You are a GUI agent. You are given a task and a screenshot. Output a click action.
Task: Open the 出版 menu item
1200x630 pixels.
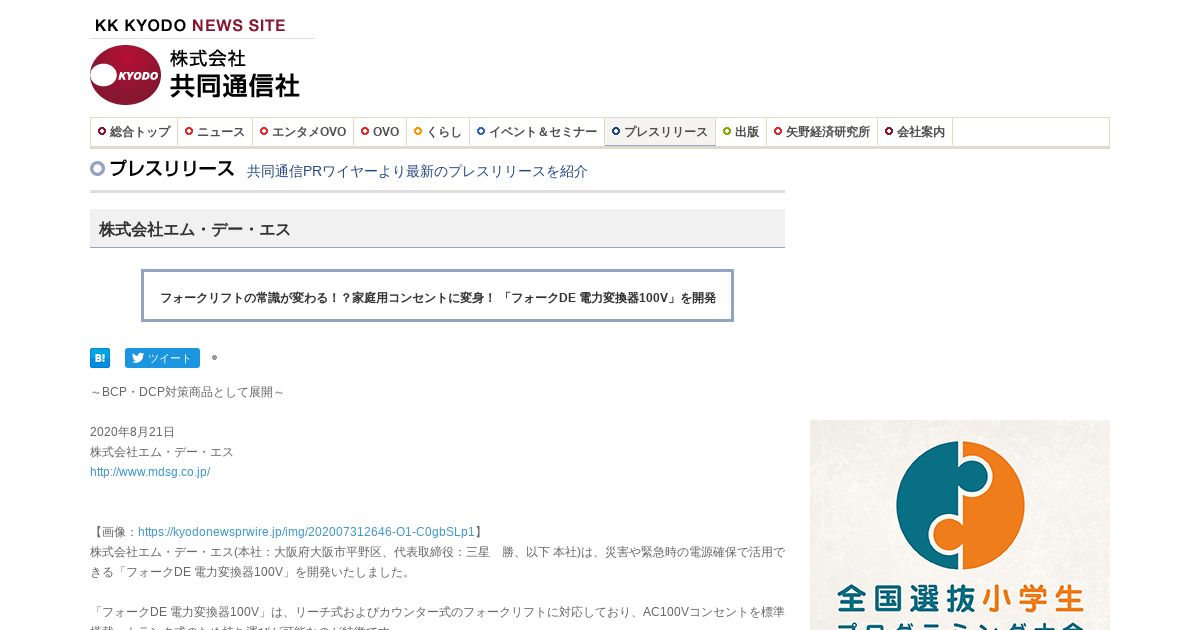[741, 132]
